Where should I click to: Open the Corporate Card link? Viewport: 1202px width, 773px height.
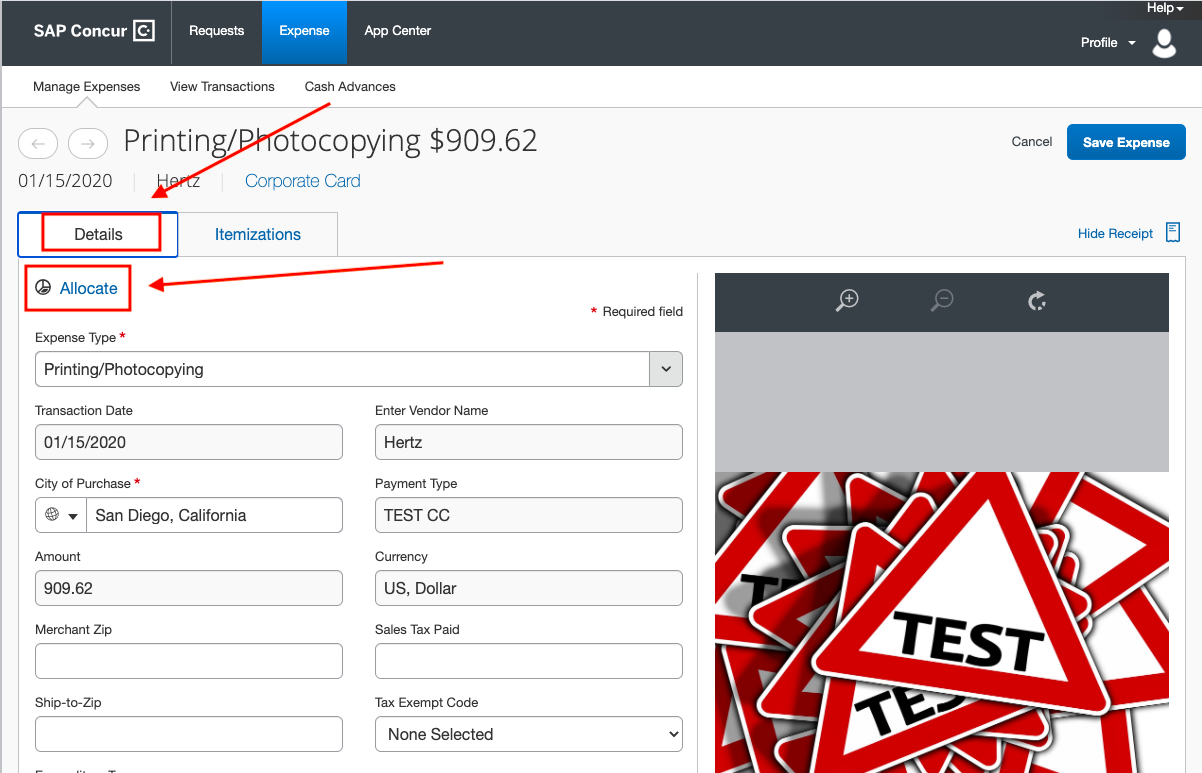[303, 181]
